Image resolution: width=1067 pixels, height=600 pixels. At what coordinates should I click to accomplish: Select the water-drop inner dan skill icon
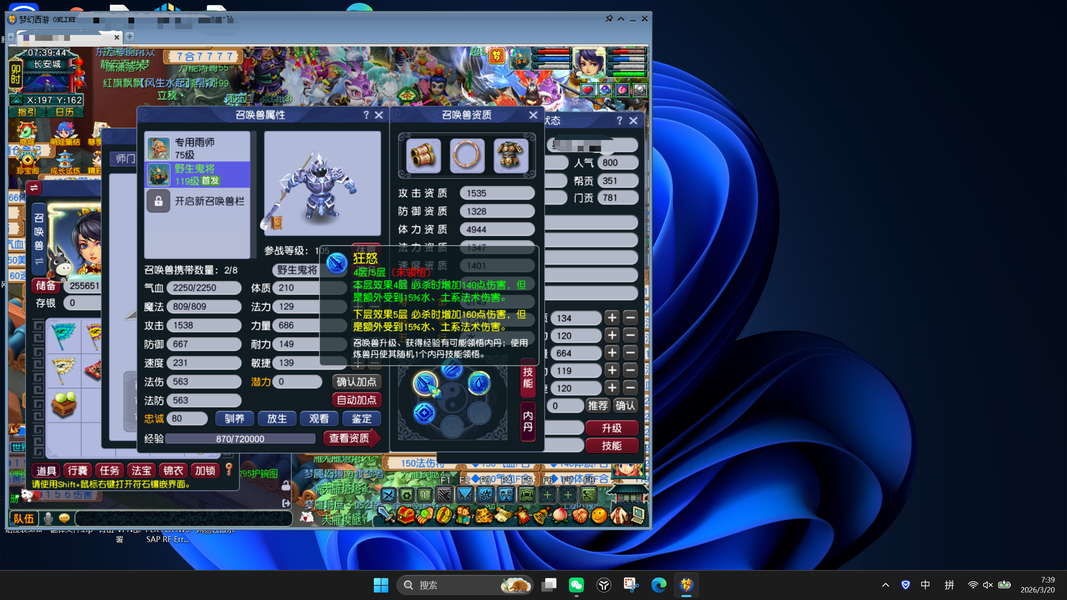point(479,383)
